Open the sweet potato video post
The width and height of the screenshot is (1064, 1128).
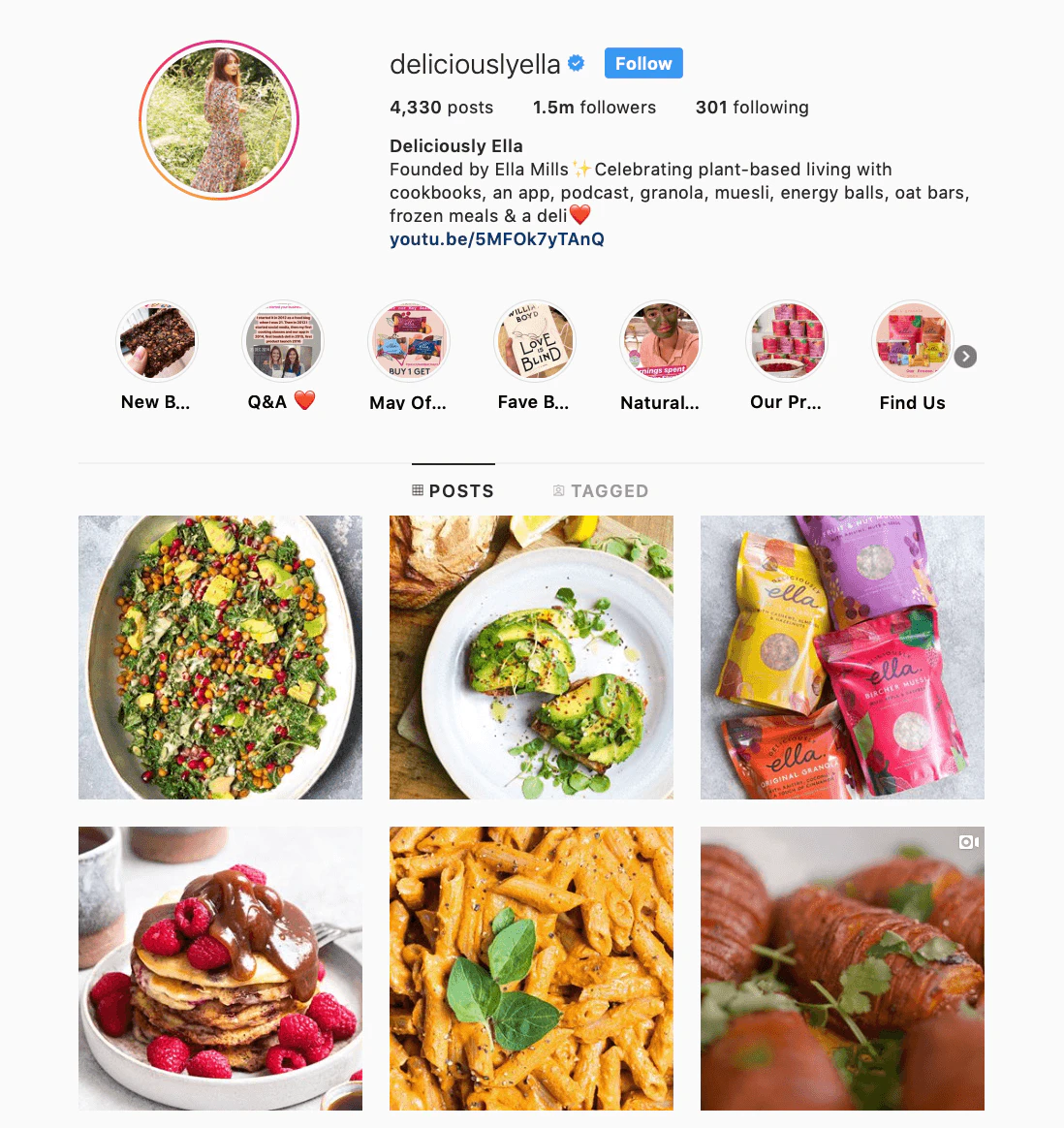point(842,968)
